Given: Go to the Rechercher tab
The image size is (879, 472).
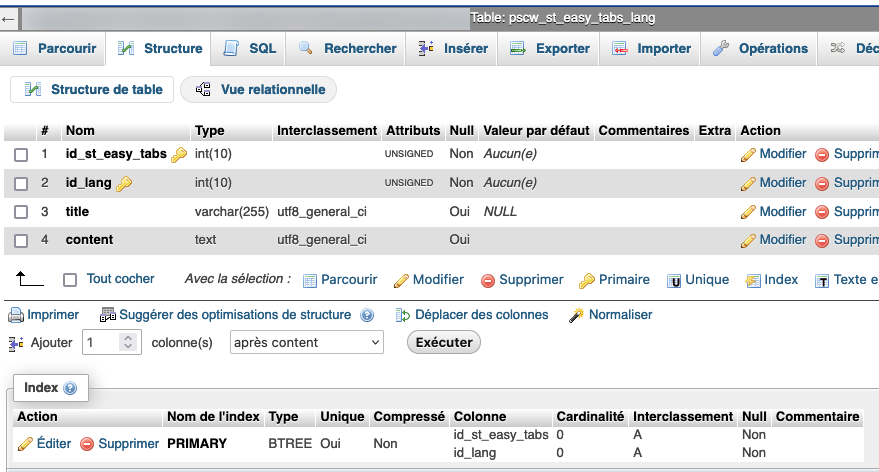Looking at the screenshot, I should pos(346,48).
